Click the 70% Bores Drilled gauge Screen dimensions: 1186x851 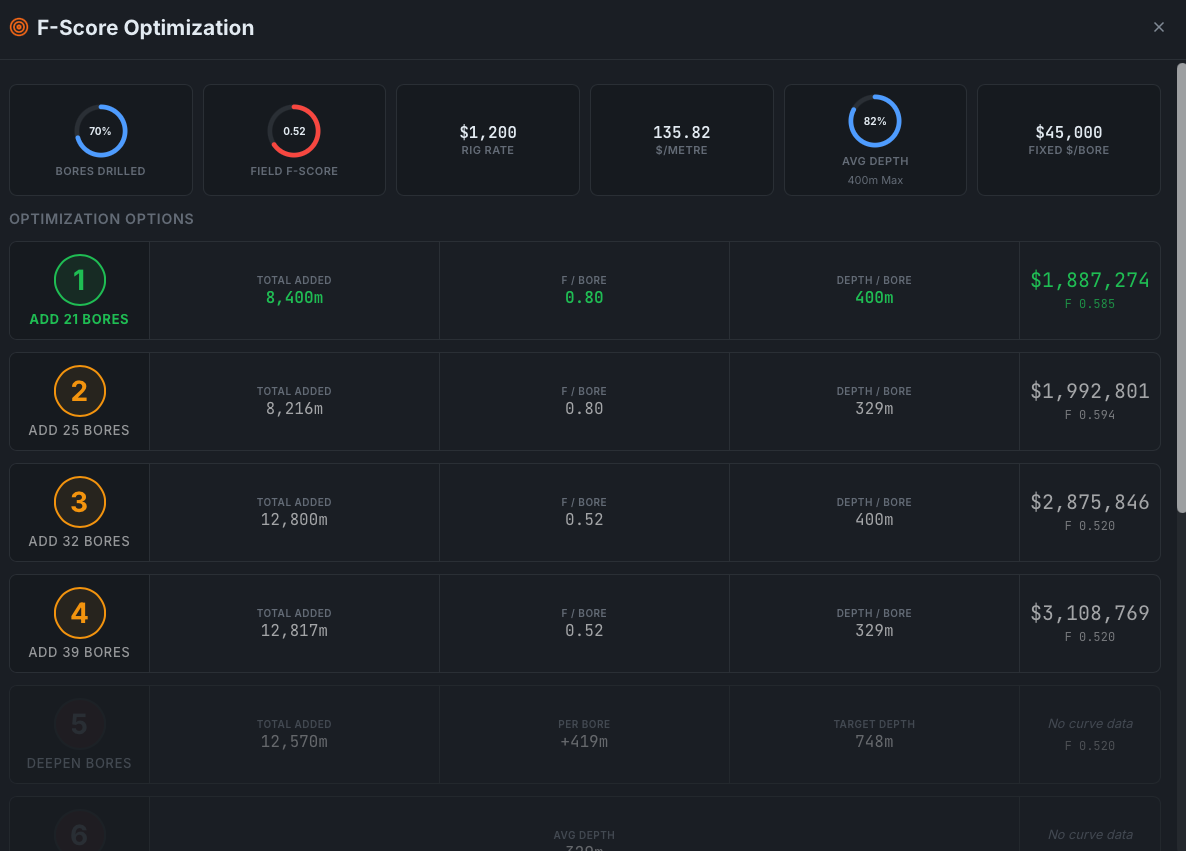click(x=100, y=130)
